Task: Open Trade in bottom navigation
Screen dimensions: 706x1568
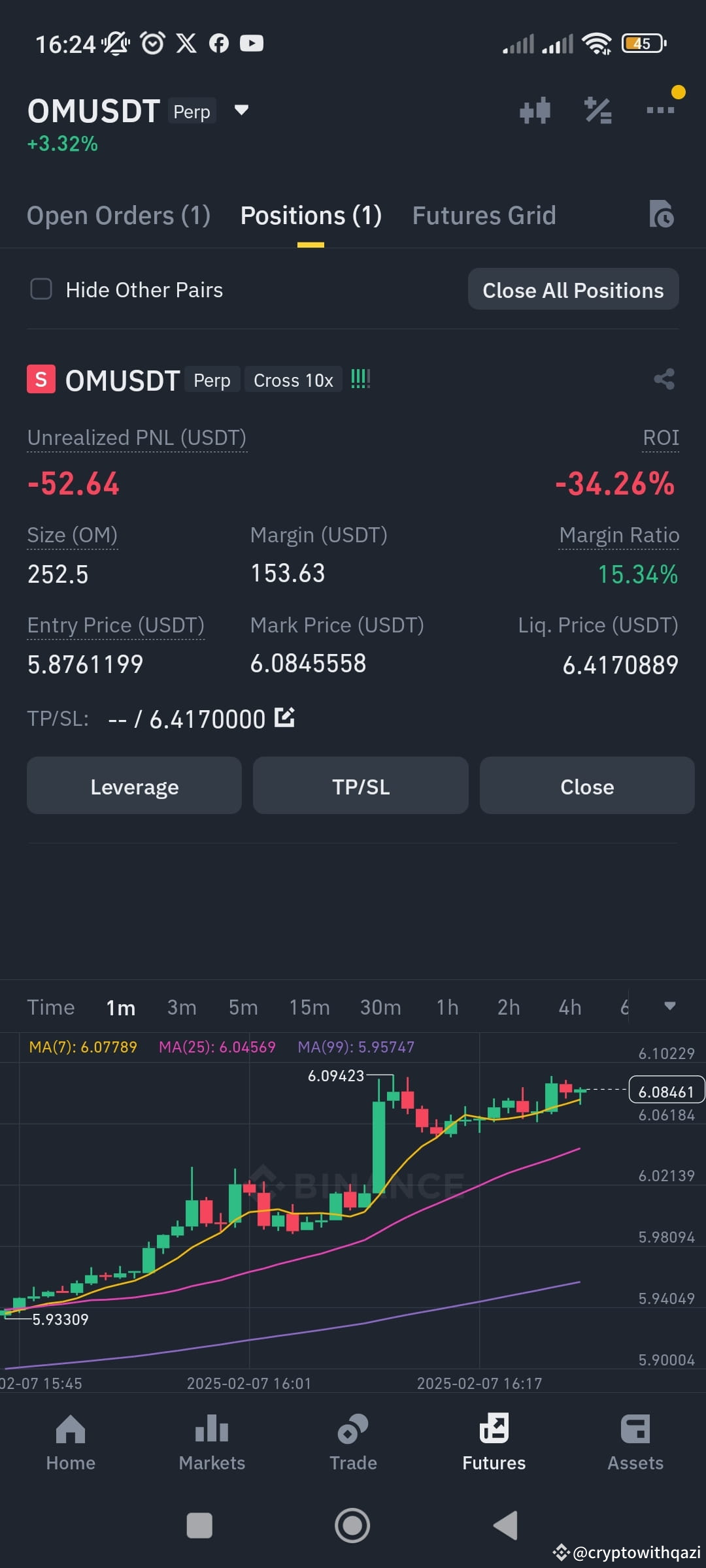Action: pyautogui.click(x=353, y=1443)
